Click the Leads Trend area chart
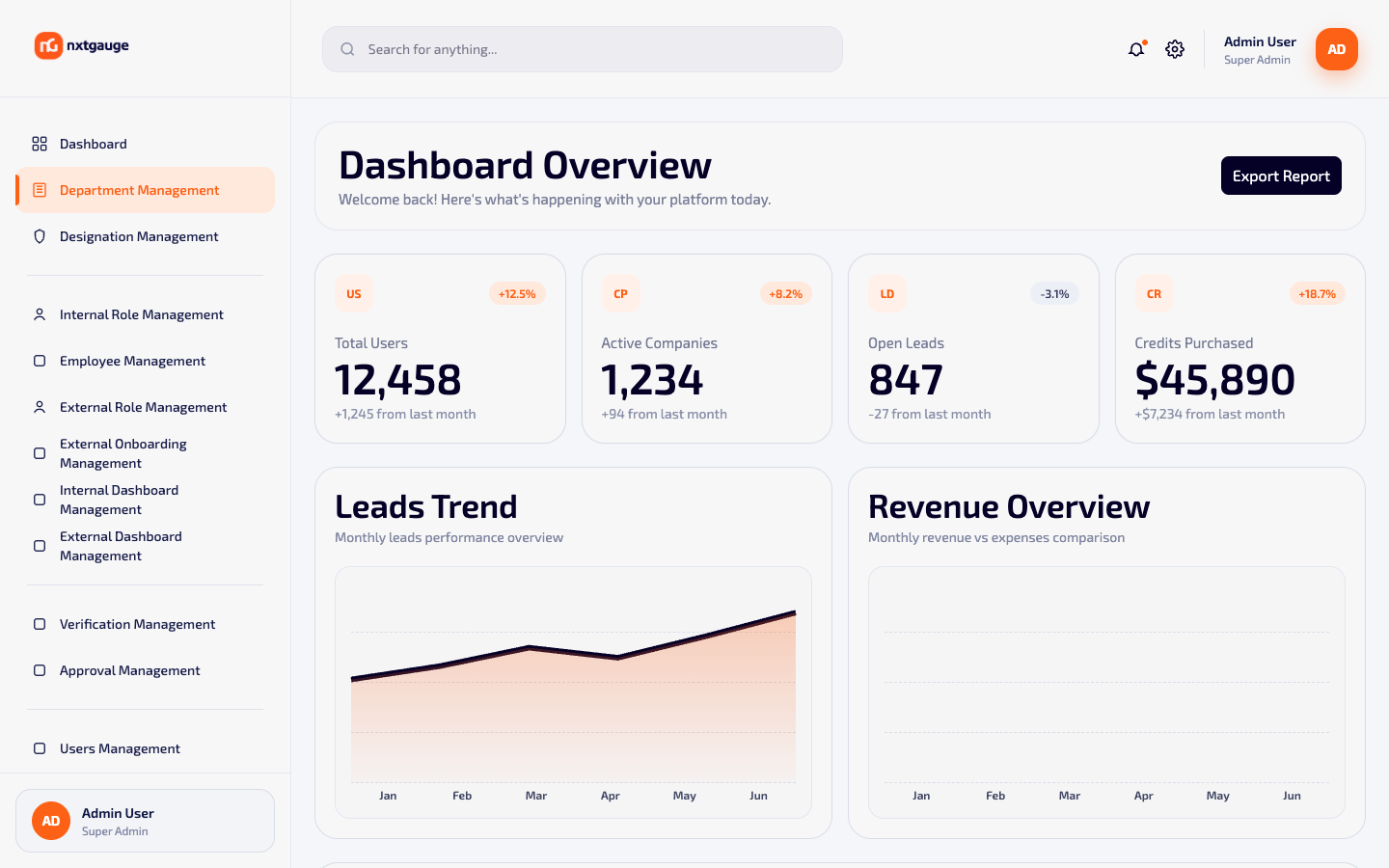Screen dimensions: 1389x868 pos(573,692)
